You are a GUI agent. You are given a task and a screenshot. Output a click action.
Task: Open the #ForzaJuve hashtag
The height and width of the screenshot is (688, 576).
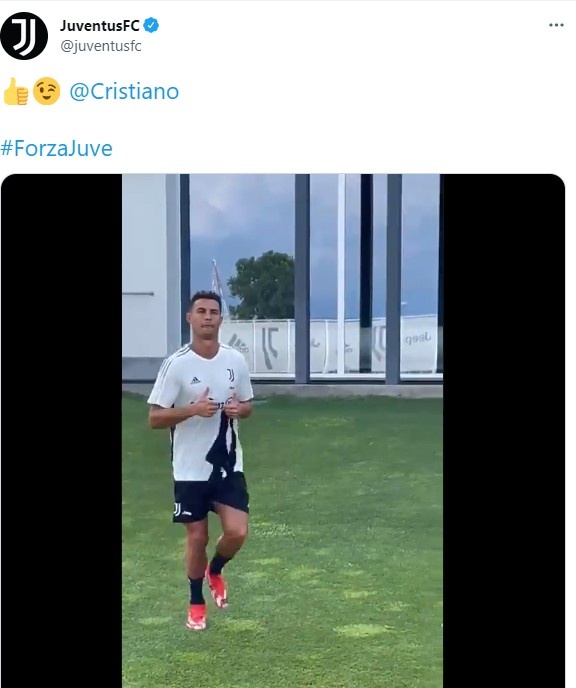pyautogui.click(x=57, y=148)
